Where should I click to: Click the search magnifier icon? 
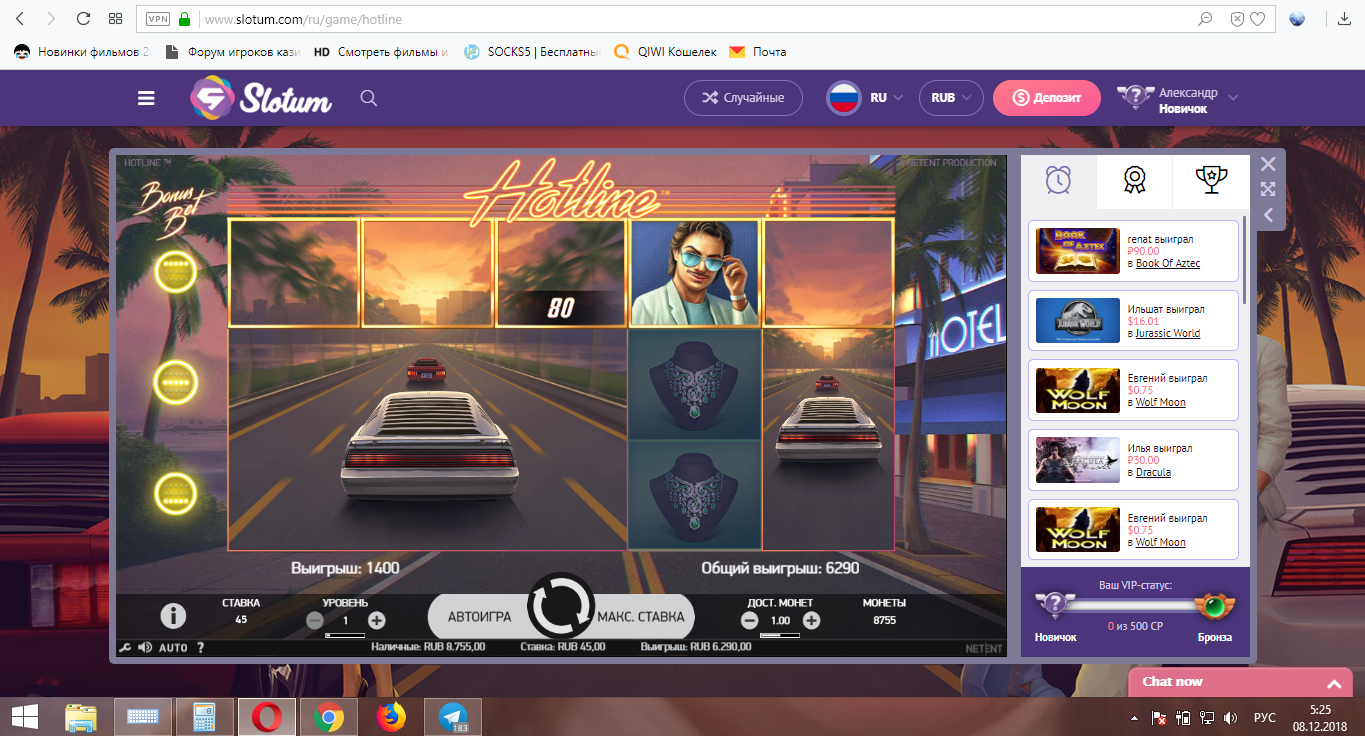[x=368, y=98]
